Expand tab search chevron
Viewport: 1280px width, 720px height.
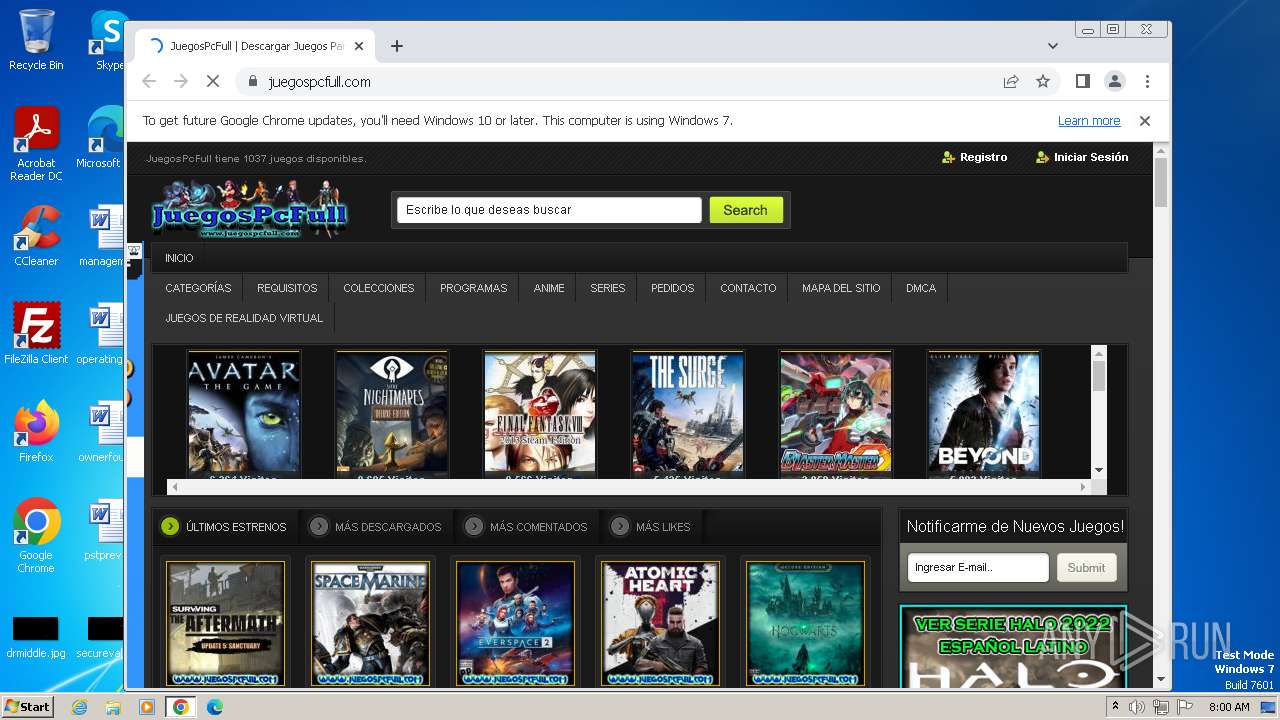tap(1052, 46)
